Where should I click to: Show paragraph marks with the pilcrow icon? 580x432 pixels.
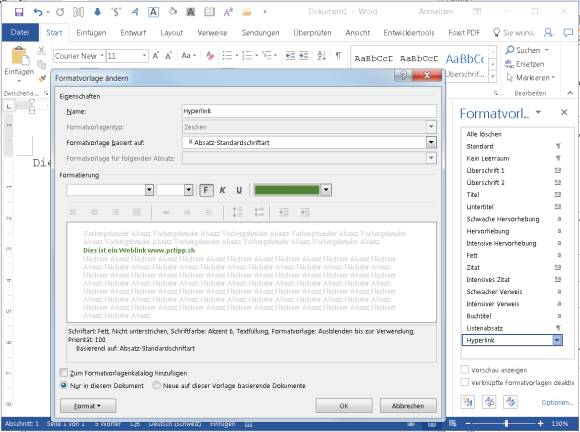pyautogui.click(x=338, y=56)
